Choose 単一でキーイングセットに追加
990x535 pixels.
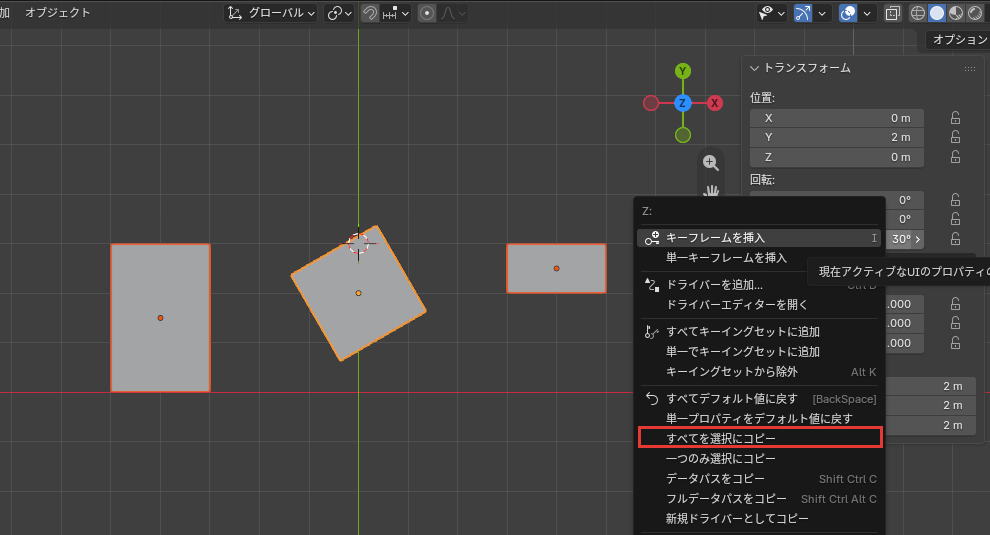pos(759,352)
